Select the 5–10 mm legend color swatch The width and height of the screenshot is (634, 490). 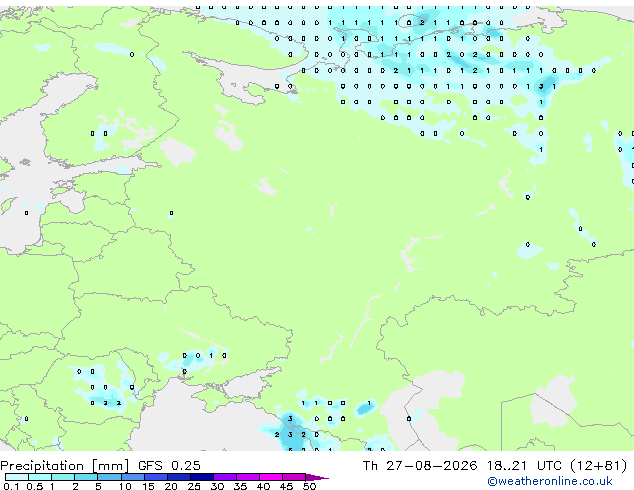(x=109, y=477)
